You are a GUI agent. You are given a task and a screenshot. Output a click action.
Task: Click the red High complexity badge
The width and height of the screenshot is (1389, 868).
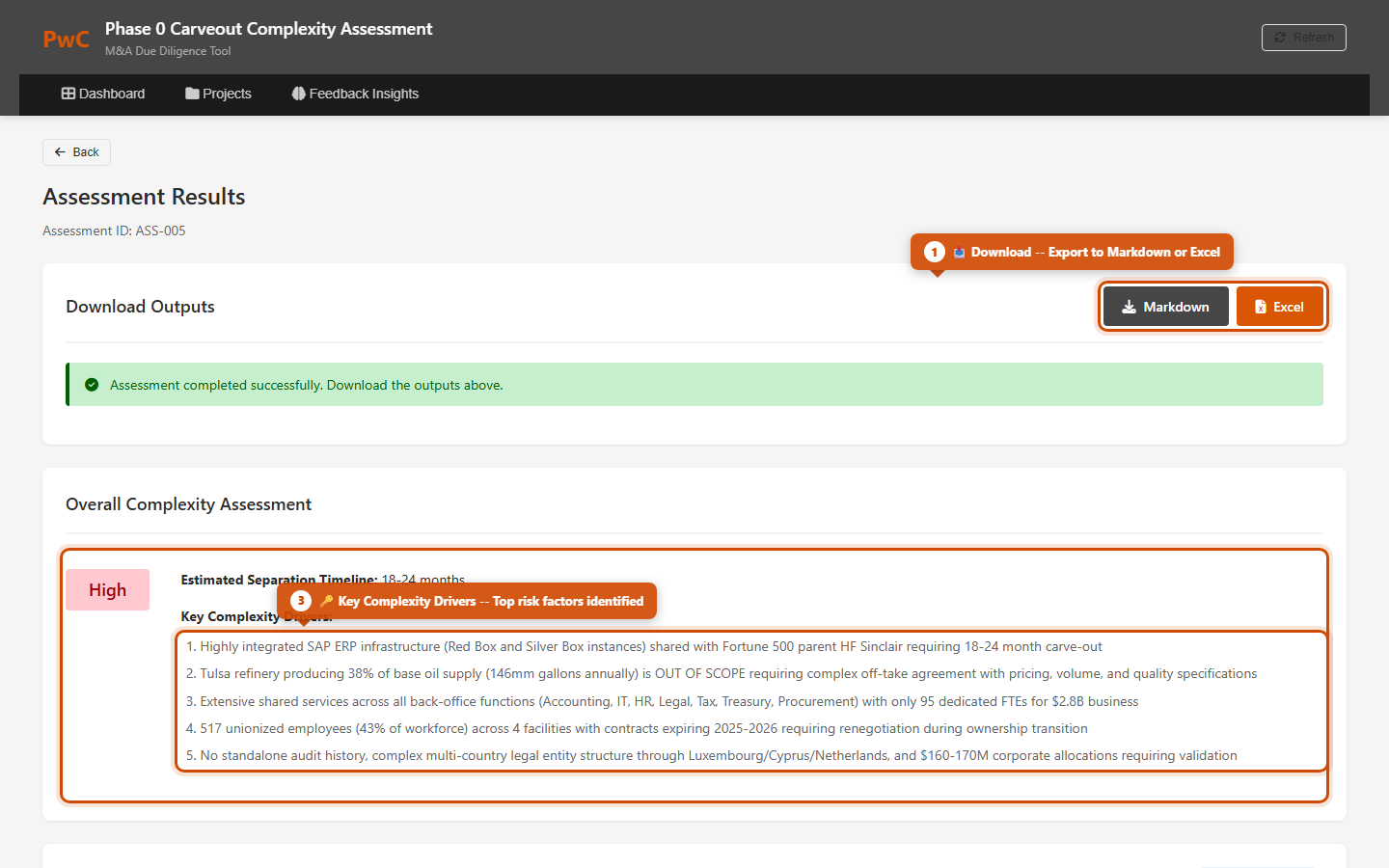pos(107,590)
